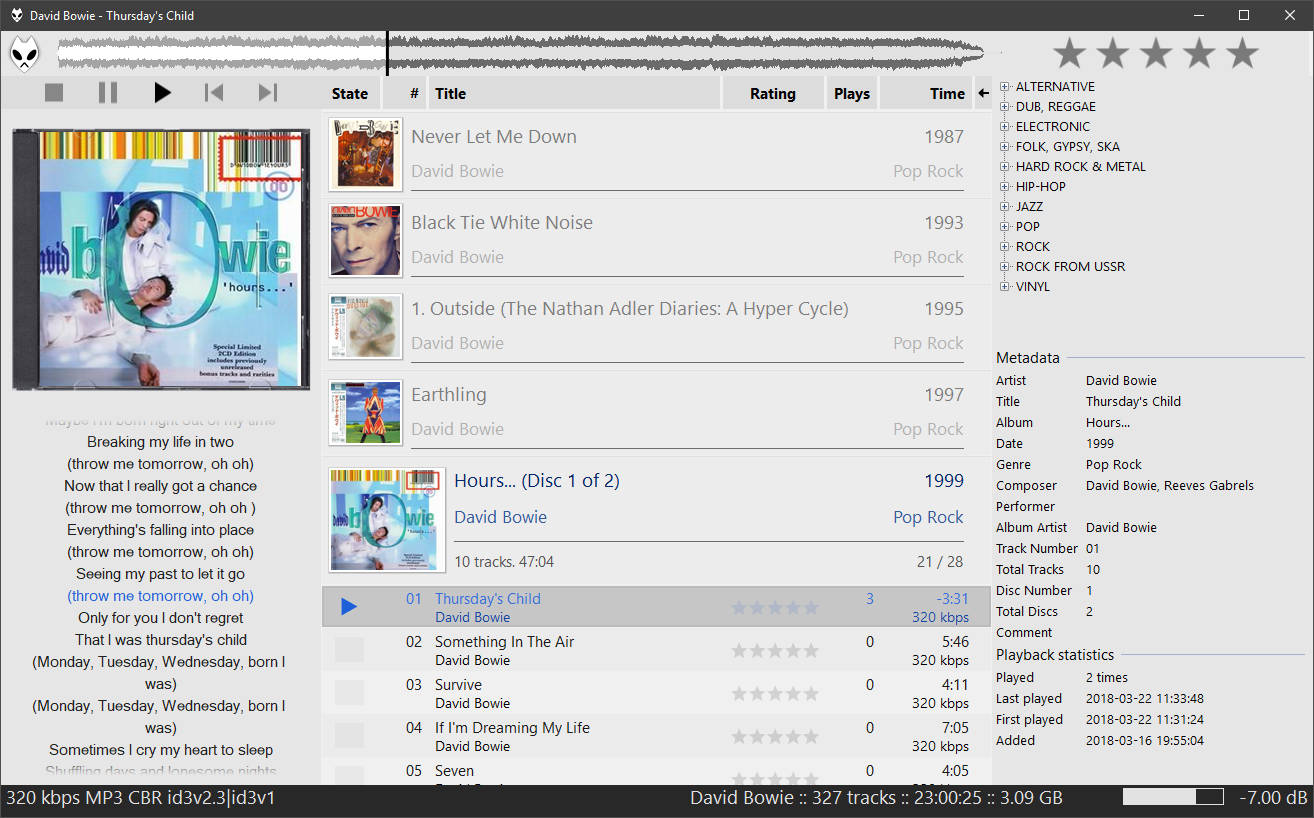Click the rating stars for If I'm Dreaming My Life
This screenshot has height=818, width=1314.
[775, 737]
